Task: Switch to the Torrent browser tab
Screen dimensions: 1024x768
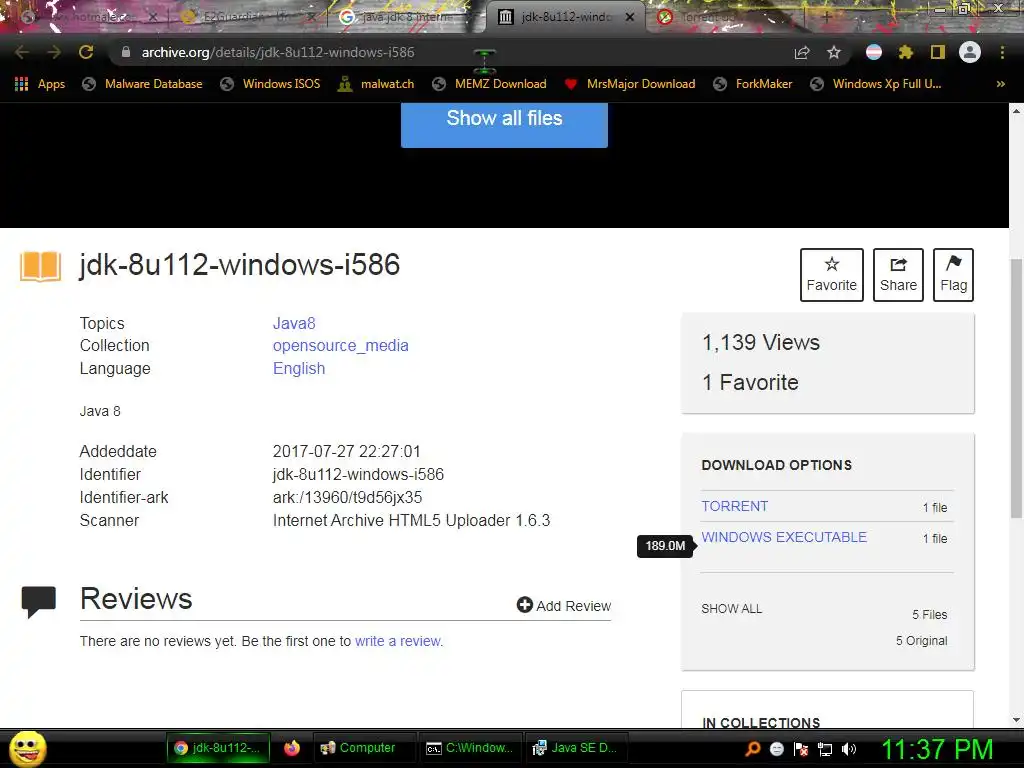Action: coord(725,17)
